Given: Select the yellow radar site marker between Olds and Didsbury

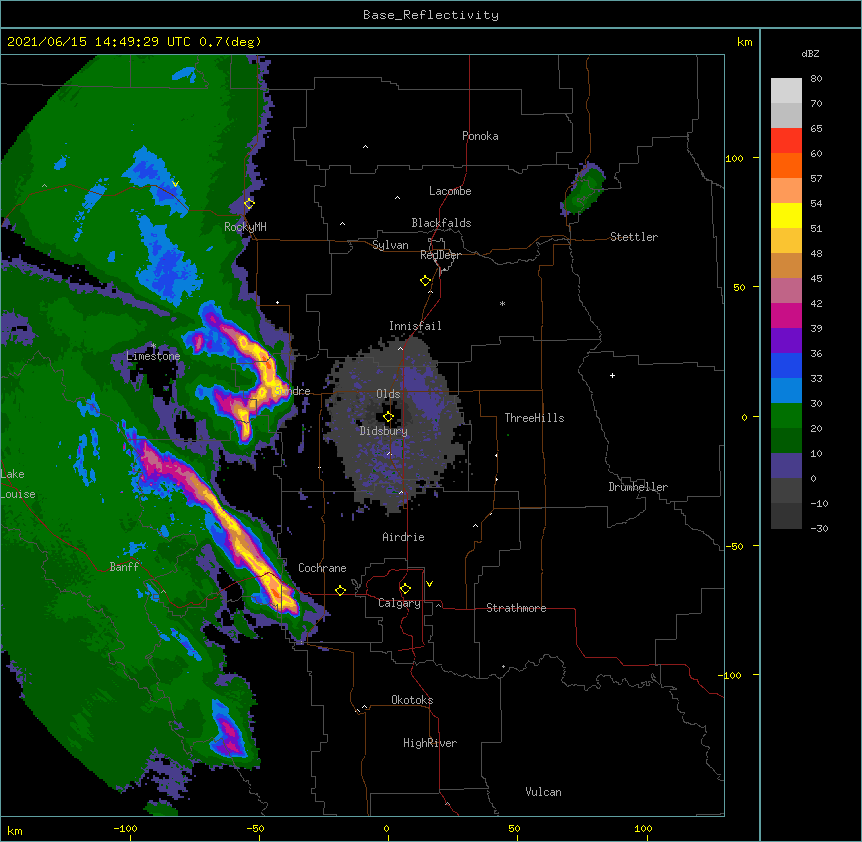Looking at the screenshot, I should click(x=388, y=417).
